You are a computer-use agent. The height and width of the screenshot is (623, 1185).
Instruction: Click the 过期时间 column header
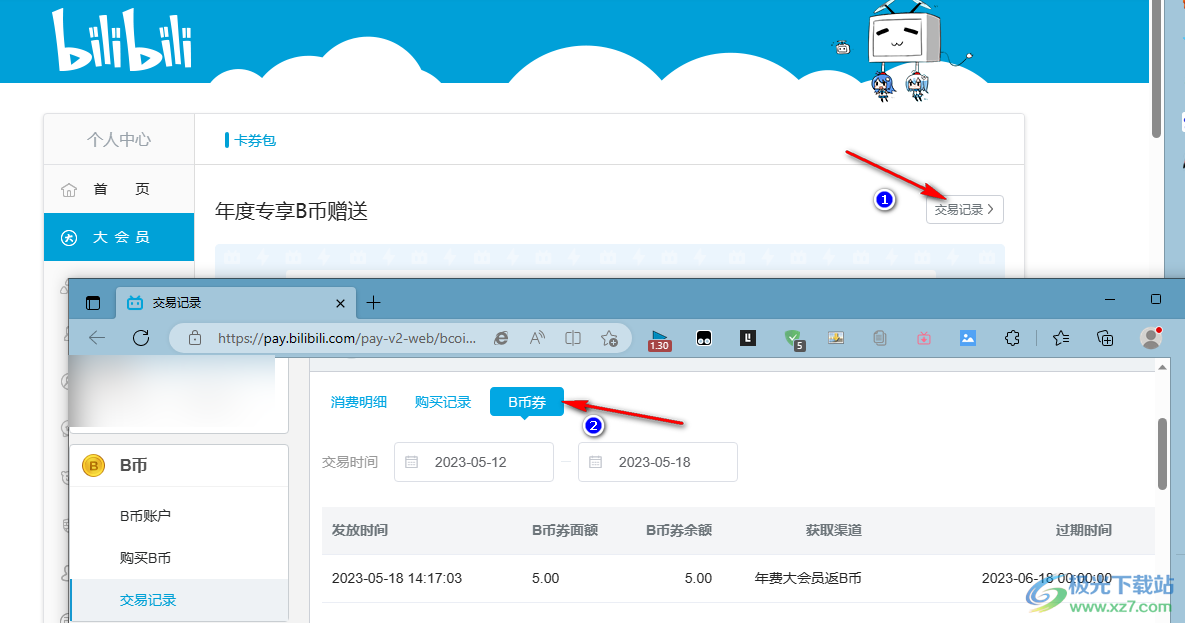(x=1084, y=530)
